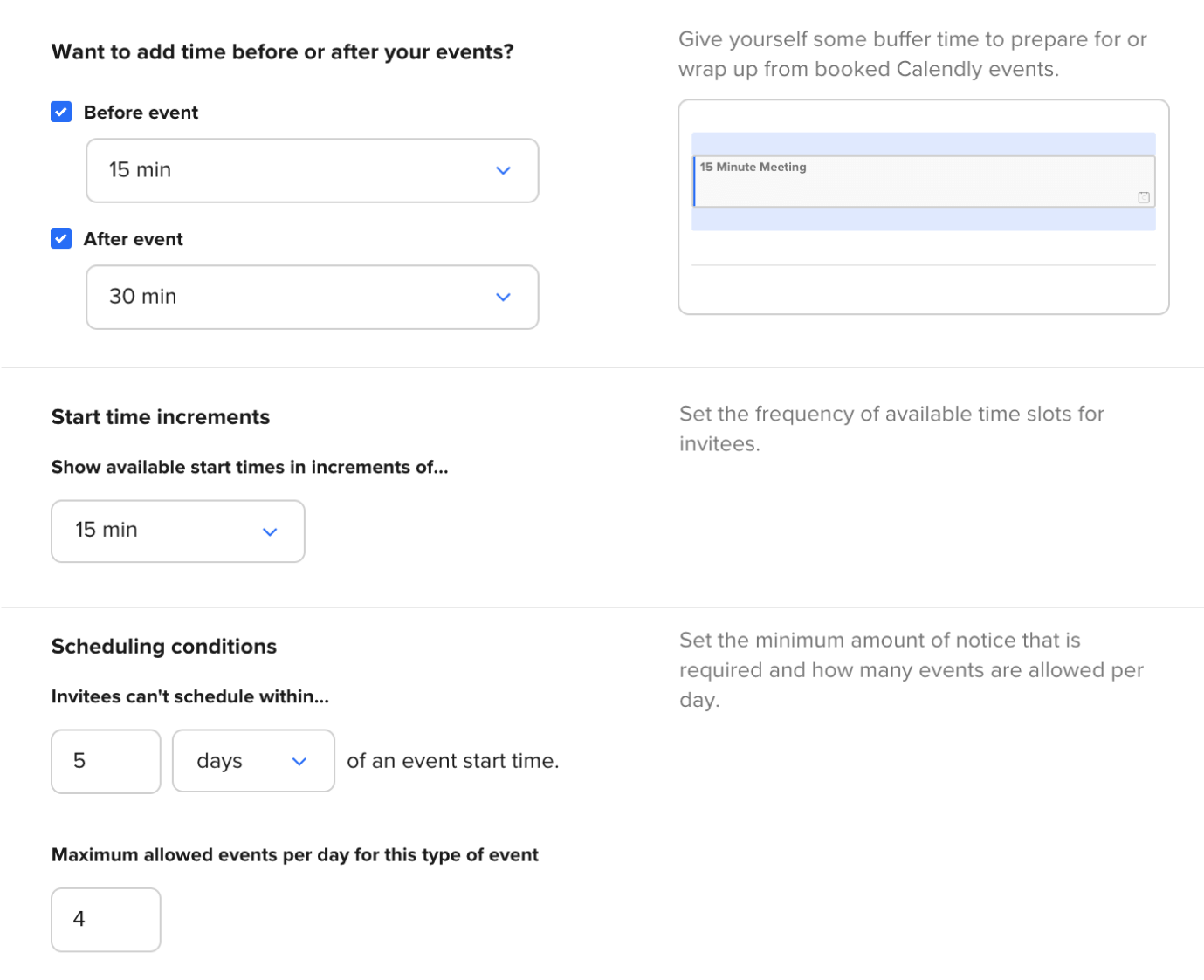Click the blue buffer strip above the meeting

pyautogui.click(x=924, y=144)
